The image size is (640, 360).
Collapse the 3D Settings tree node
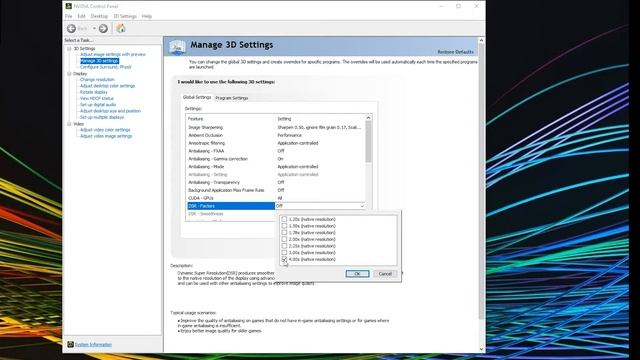point(69,49)
